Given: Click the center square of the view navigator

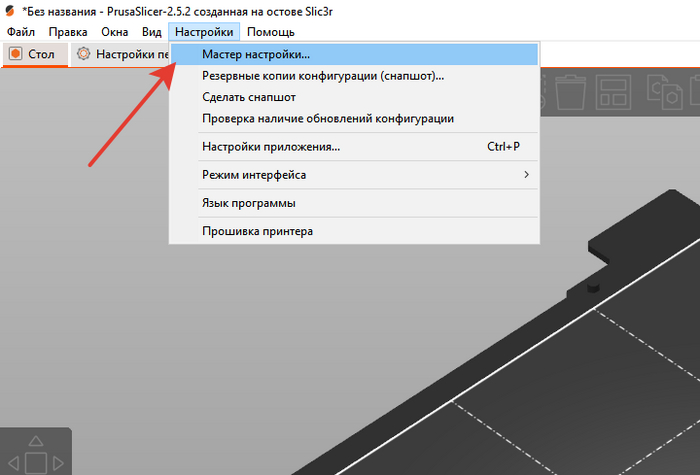Looking at the screenshot, I should pyautogui.click(x=36, y=463).
